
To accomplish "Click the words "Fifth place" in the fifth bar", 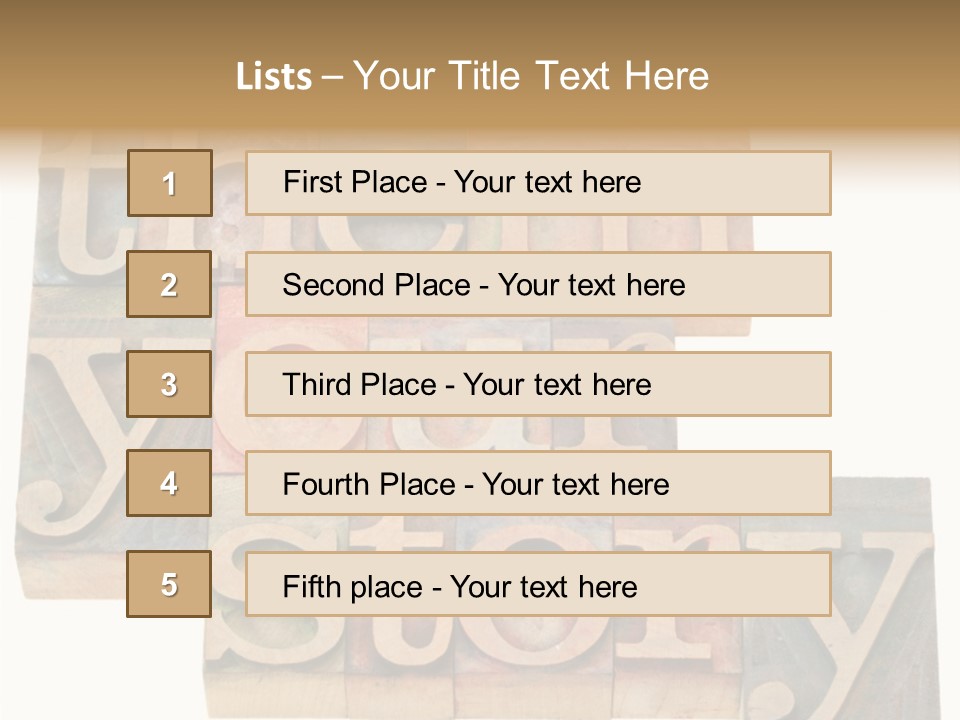I will [x=353, y=587].
